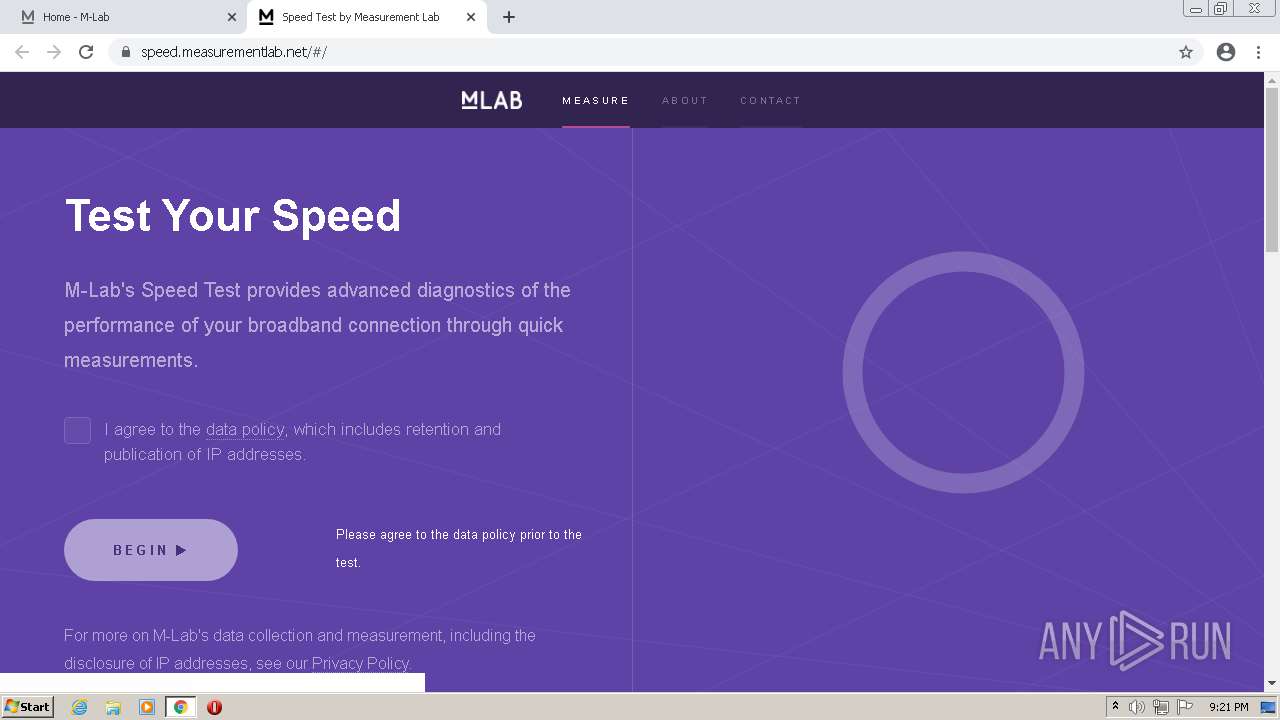The width and height of the screenshot is (1280, 720).
Task: Follow the data policy link
Action: pyautogui.click(x=245, y=429)
